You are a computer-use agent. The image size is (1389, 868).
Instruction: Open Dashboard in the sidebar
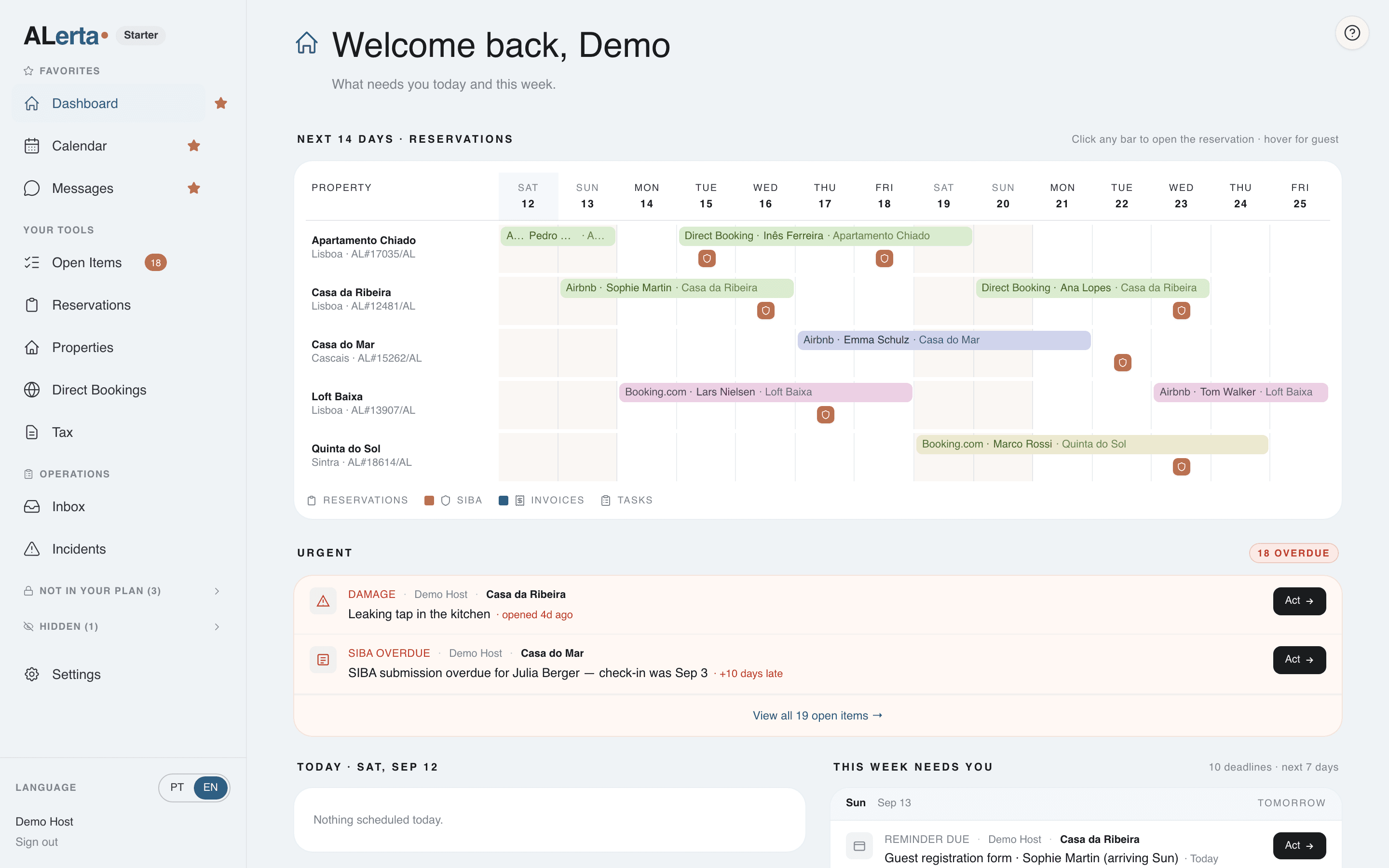point(109,103)
